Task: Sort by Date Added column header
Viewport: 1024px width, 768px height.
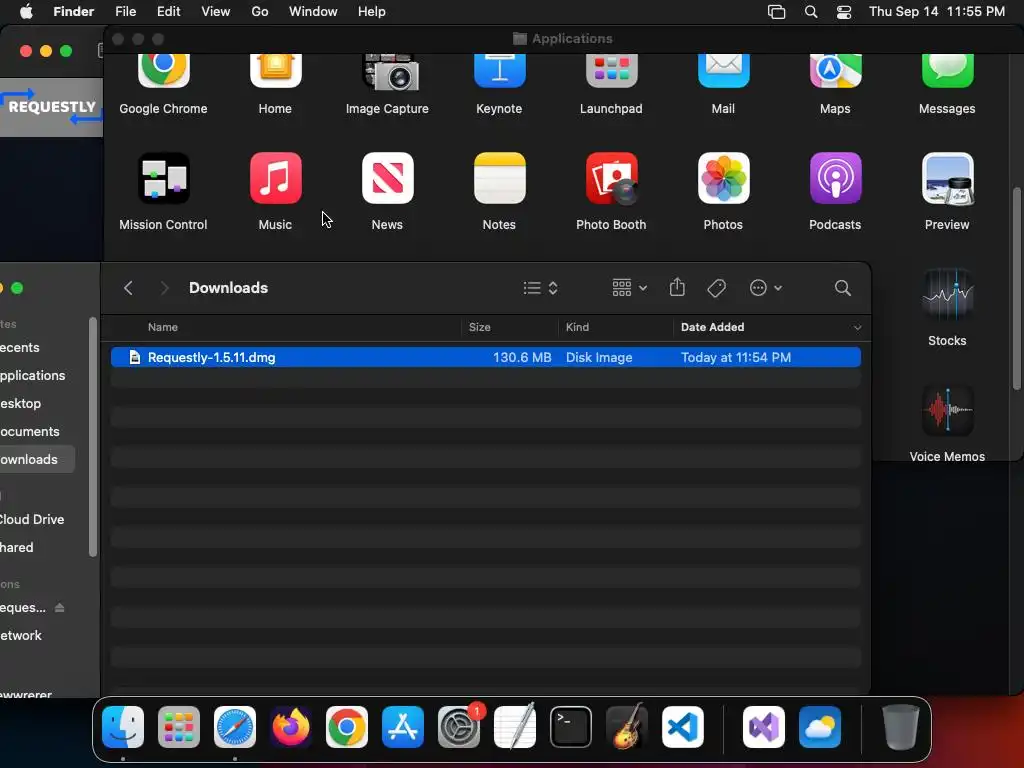Action: 712,327
